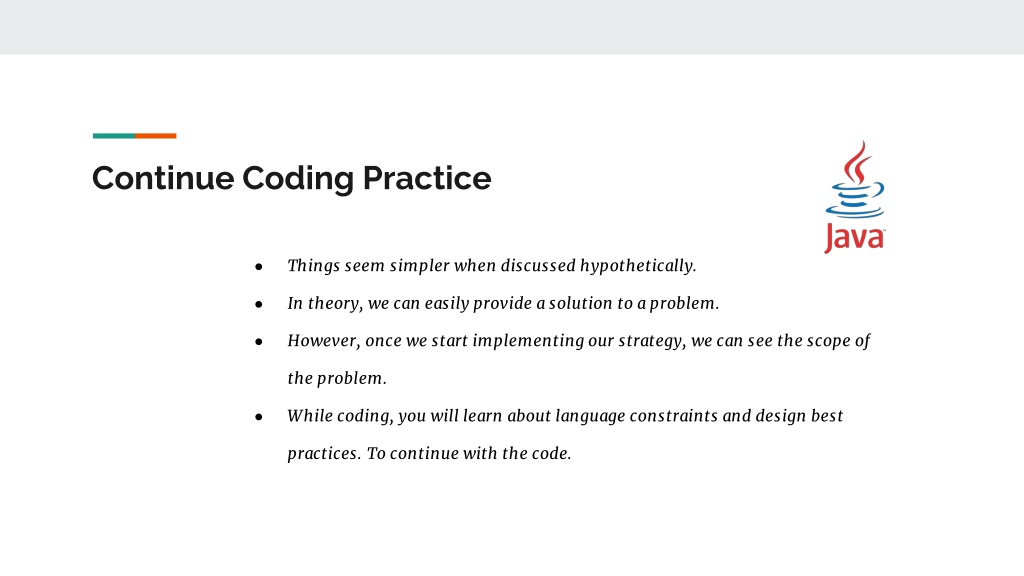Image resolution: width=1024 pixels, height=576 pixels.
Task: Click the orange segment of the accent bar
Action: [x=155, y=136]
